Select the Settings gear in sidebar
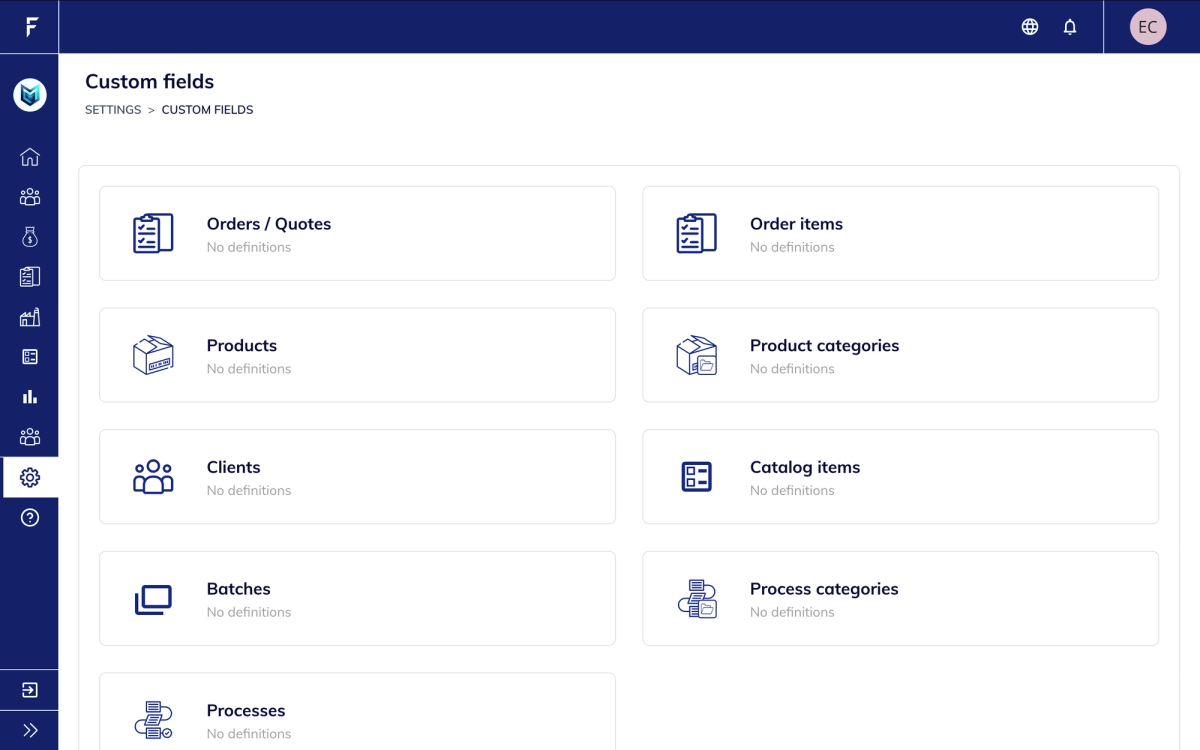The image size is (1200, 750). [x=30, y=478]
